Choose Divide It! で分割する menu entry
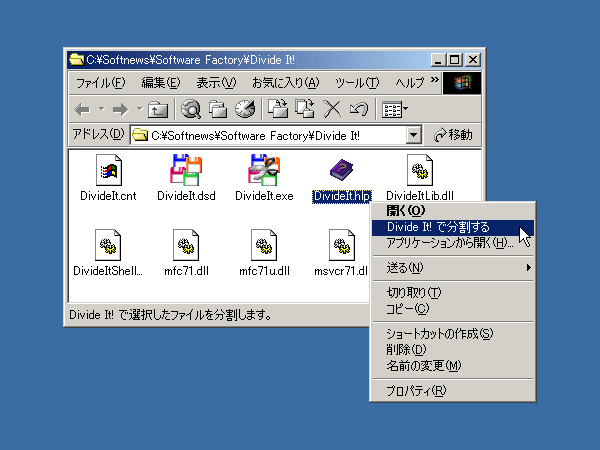Viewport: 600px width, 450px height. [453, 227]
